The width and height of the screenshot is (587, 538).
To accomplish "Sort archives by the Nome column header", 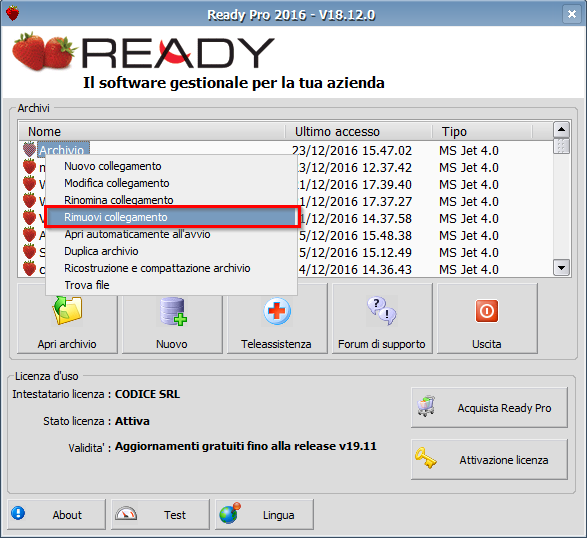I will pos(152,131).
